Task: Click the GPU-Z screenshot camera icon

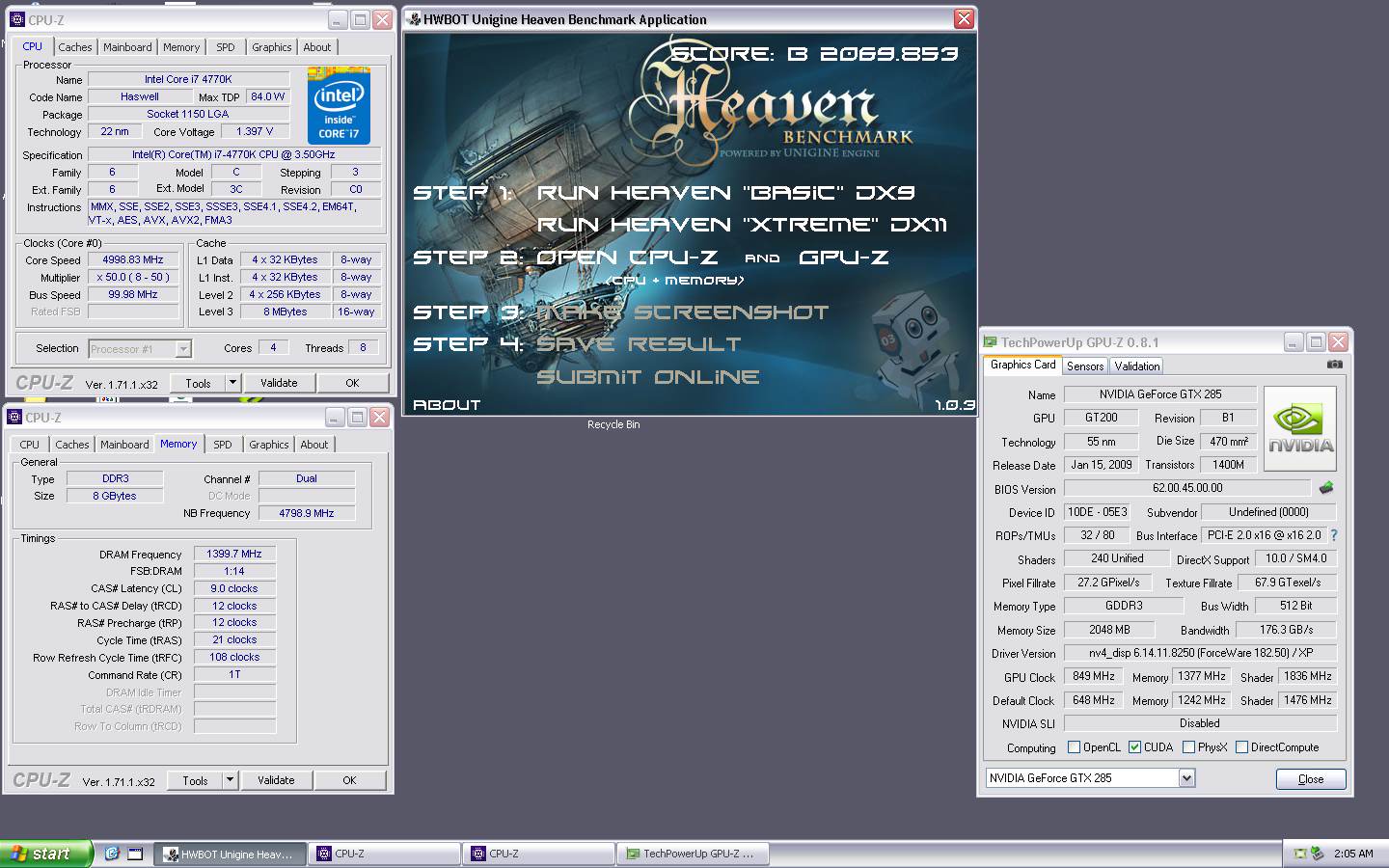Action: pyautogui.click(x=1334, y=365)
